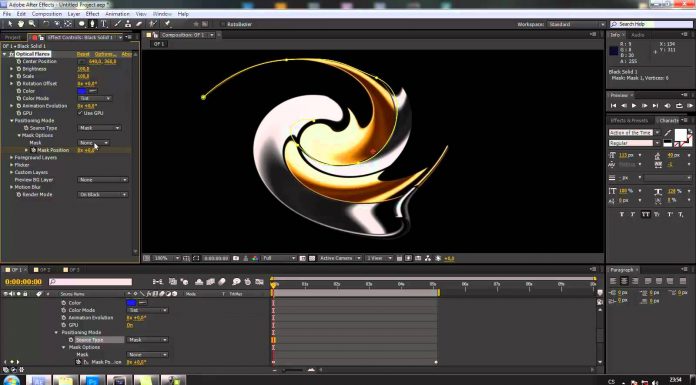Select the Pan Behind tool
696x385 pixels.
point(68,24)
